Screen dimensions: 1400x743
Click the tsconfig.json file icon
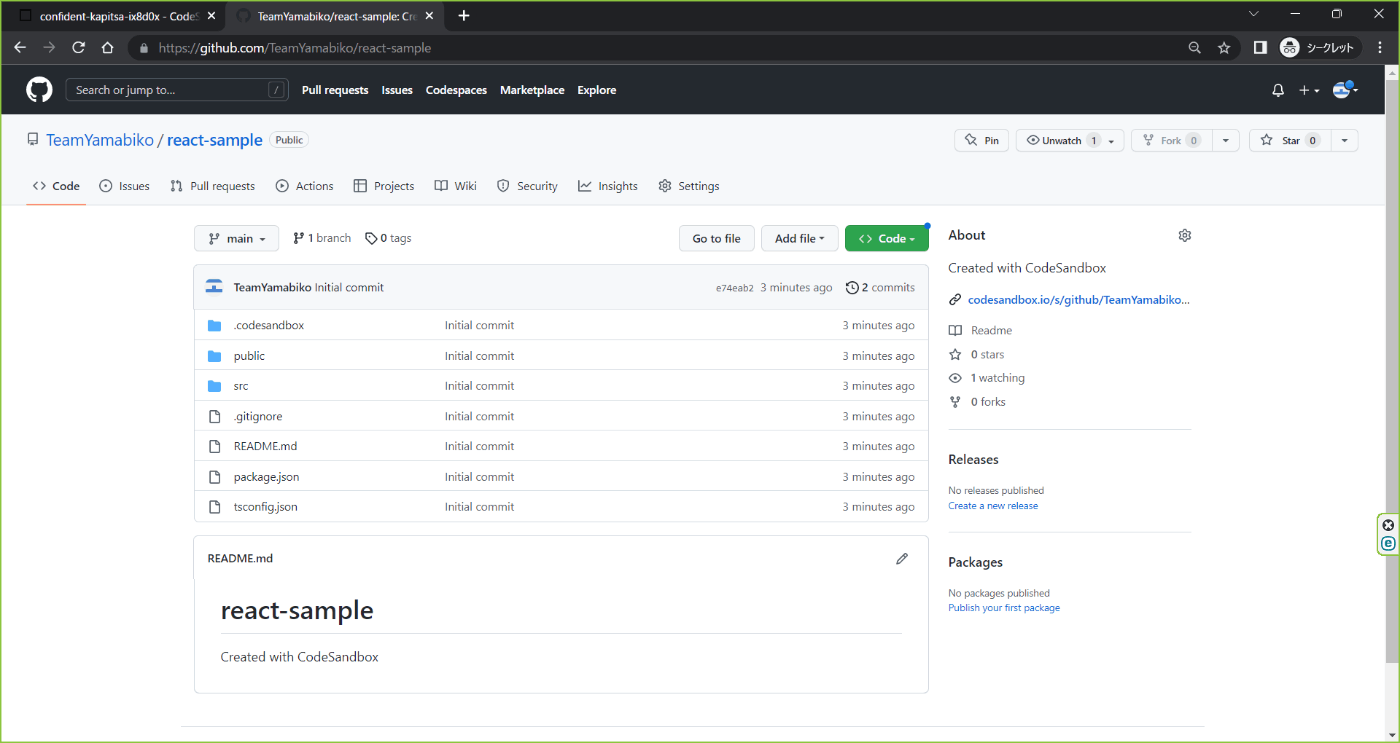(x=214, y=507)
